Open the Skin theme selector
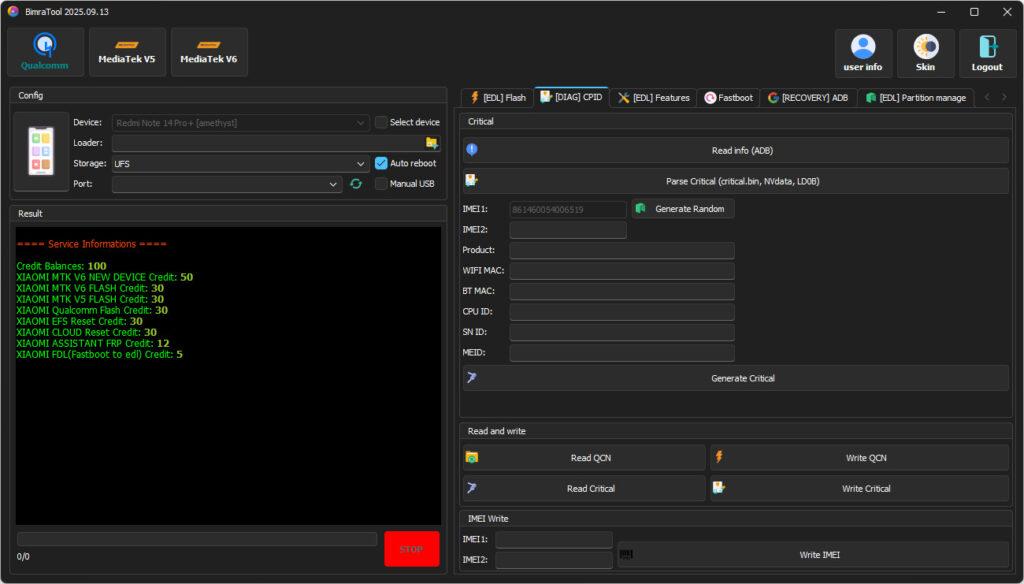Screen dimensions: 1024x584 click(925, 53)
